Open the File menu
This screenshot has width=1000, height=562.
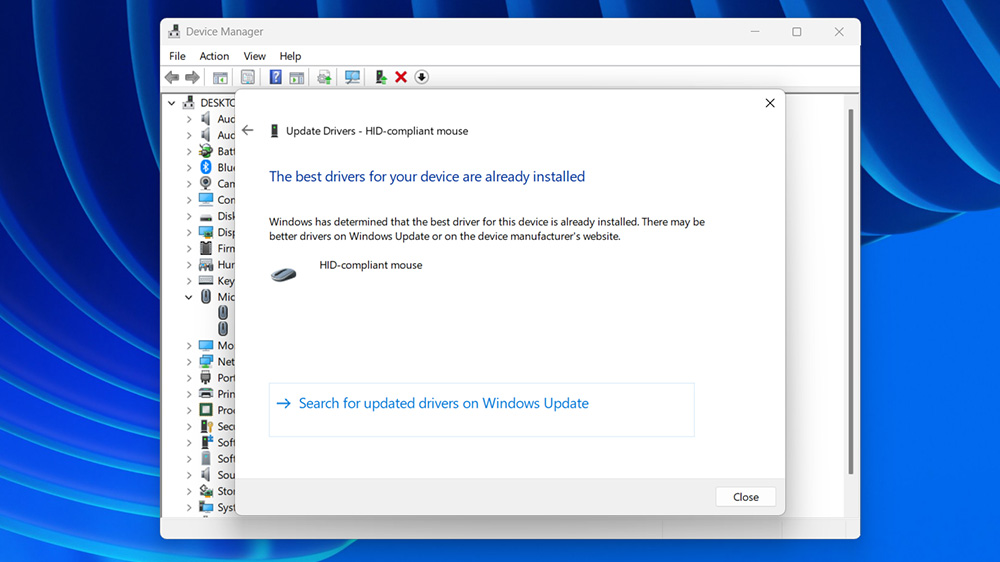click(x=177, y=56)
